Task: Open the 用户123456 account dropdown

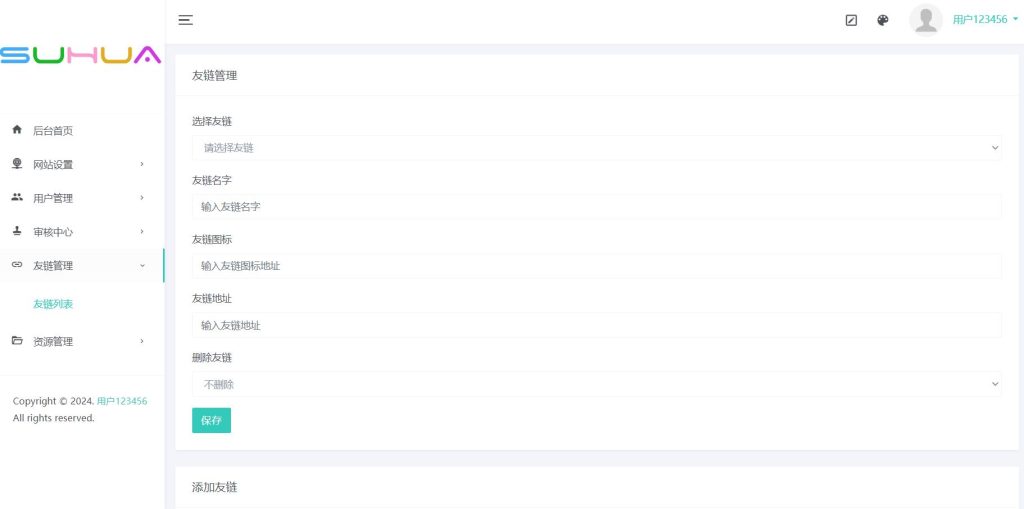Action: coord(985,20)
